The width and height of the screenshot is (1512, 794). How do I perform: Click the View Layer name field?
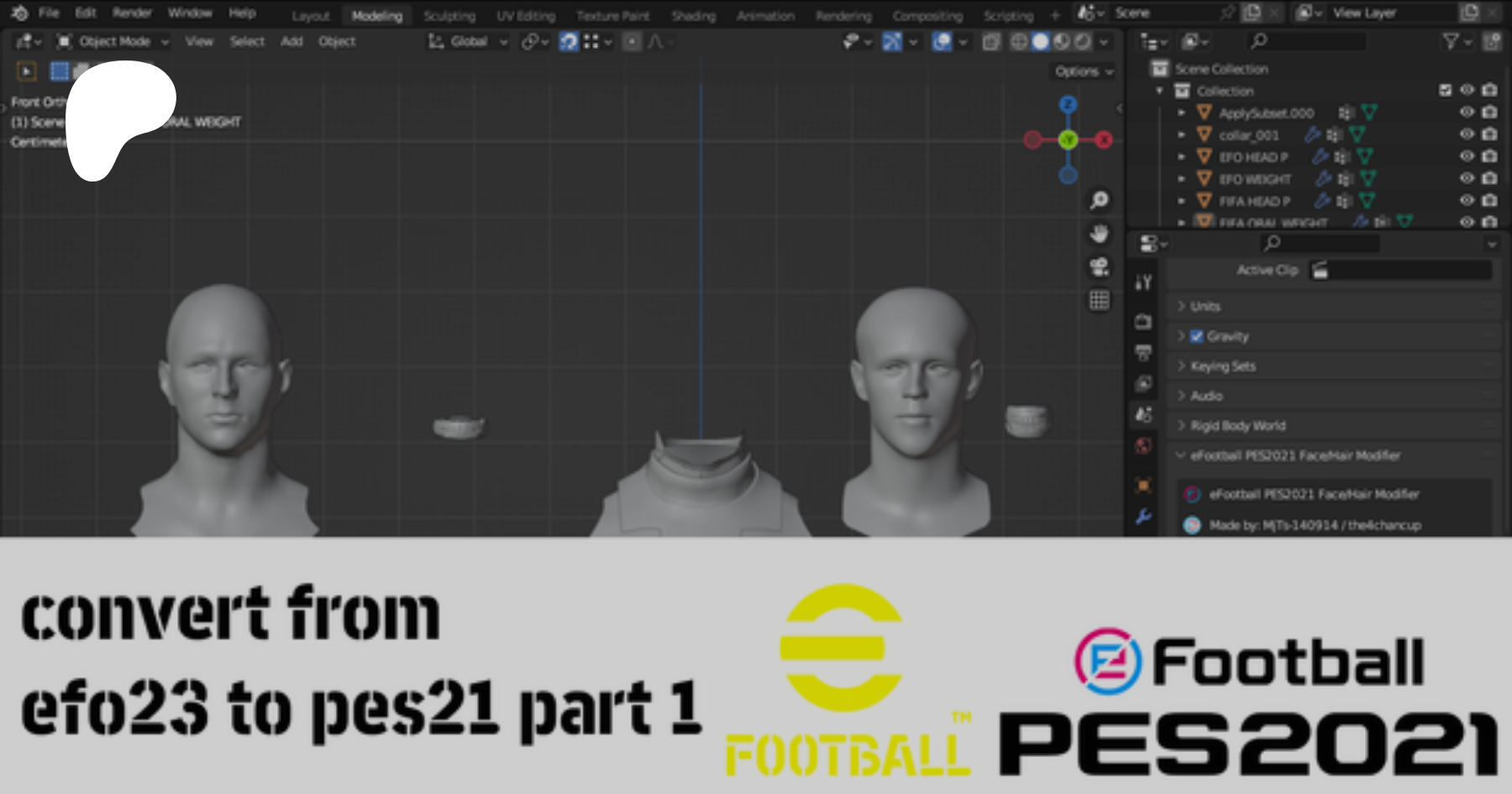point(1392,13)
